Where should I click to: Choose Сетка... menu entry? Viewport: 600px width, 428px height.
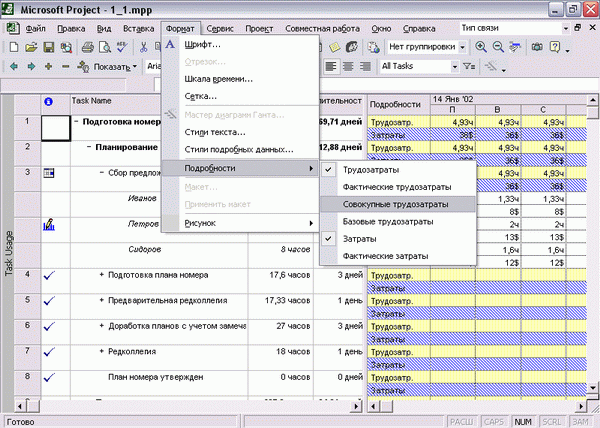(x=240, y=96)
